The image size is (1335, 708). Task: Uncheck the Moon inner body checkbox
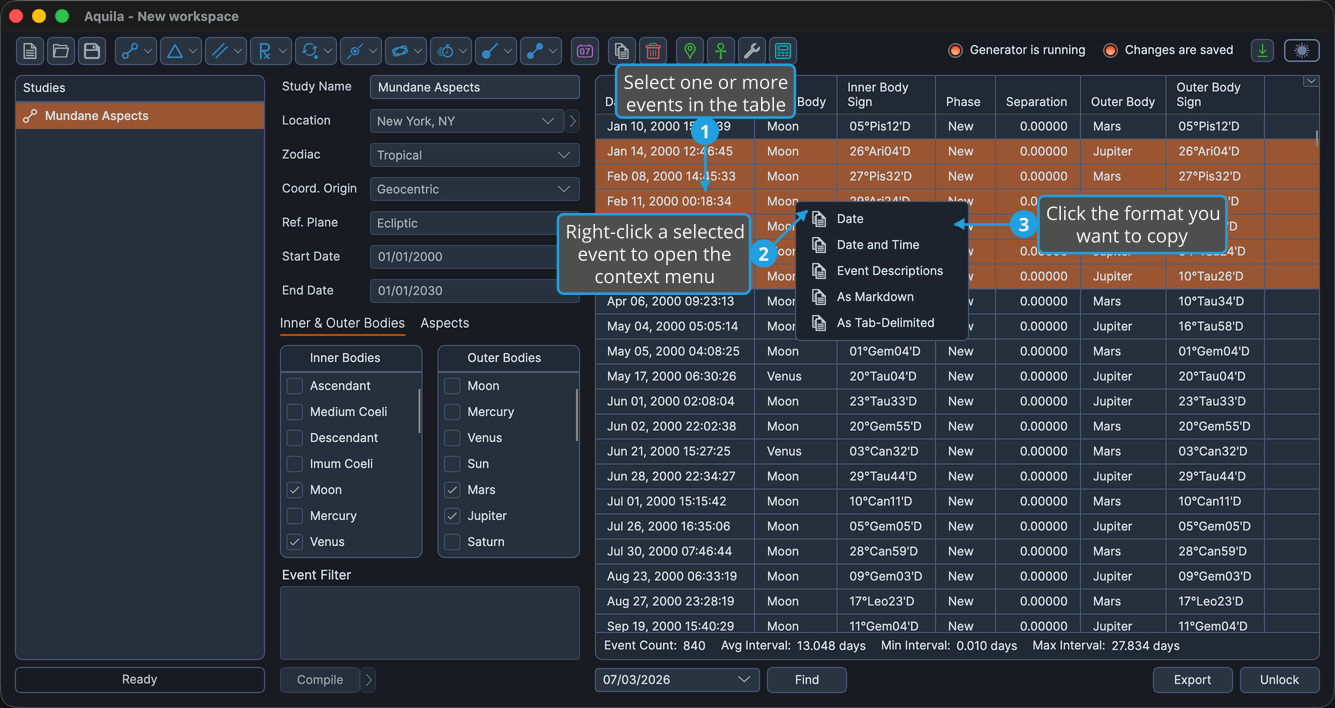(x=295, y=490)
